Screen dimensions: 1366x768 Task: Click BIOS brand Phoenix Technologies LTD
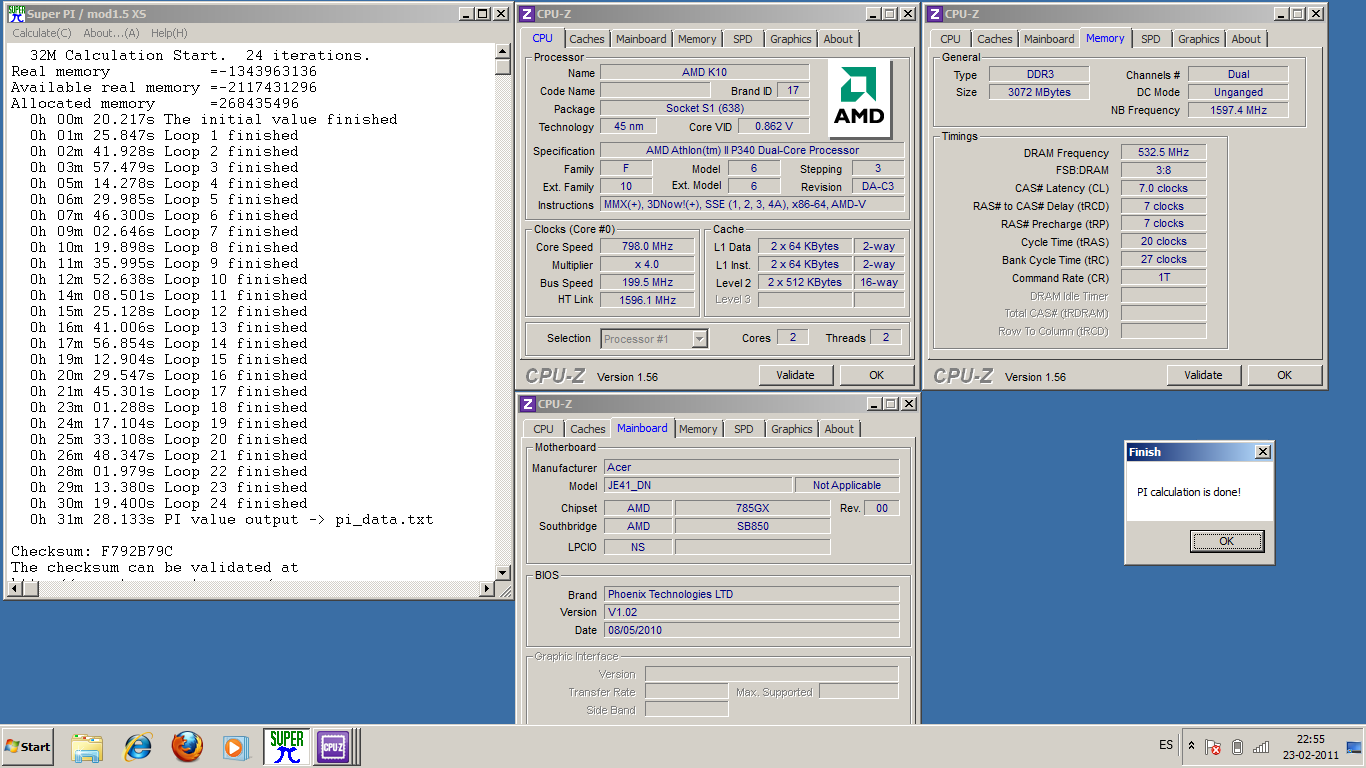tap(751, 594)
